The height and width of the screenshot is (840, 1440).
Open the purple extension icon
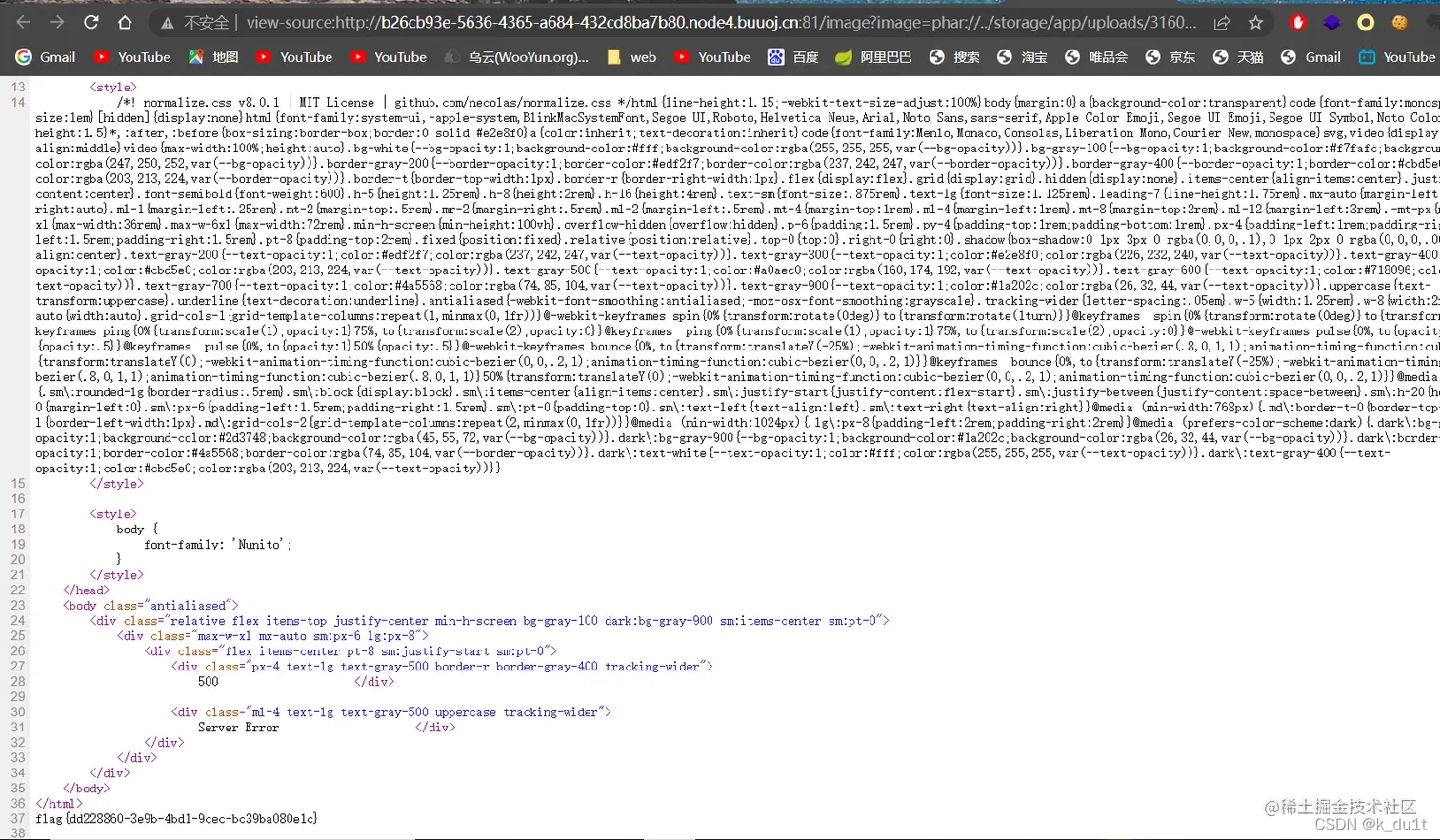[x=1331, y=22]
